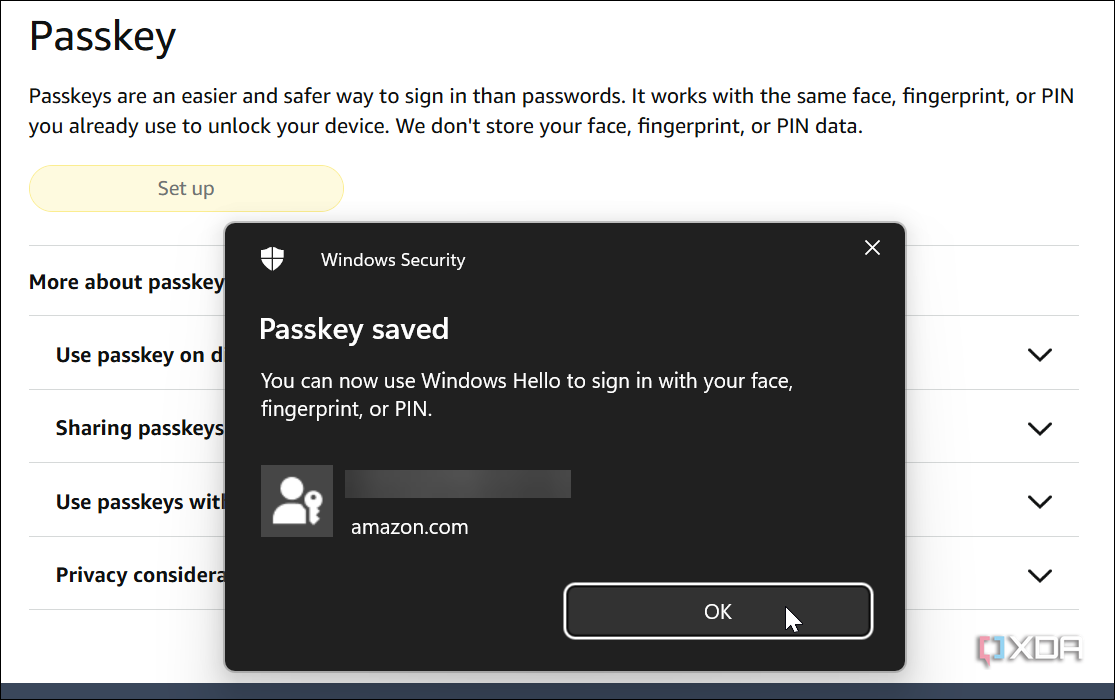1115x700 pixels.
Task: Click the blurred account name field
Action: pyautogui.click(x=457, y=483)
